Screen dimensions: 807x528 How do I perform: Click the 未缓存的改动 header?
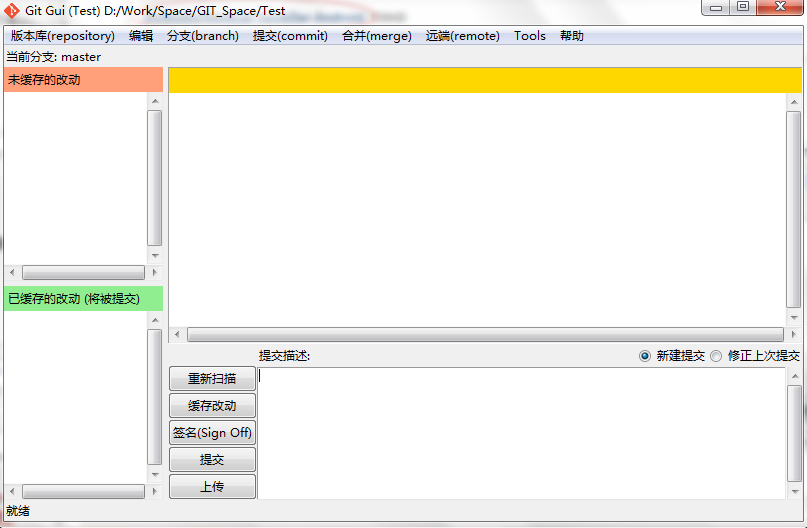coord(83,80)
